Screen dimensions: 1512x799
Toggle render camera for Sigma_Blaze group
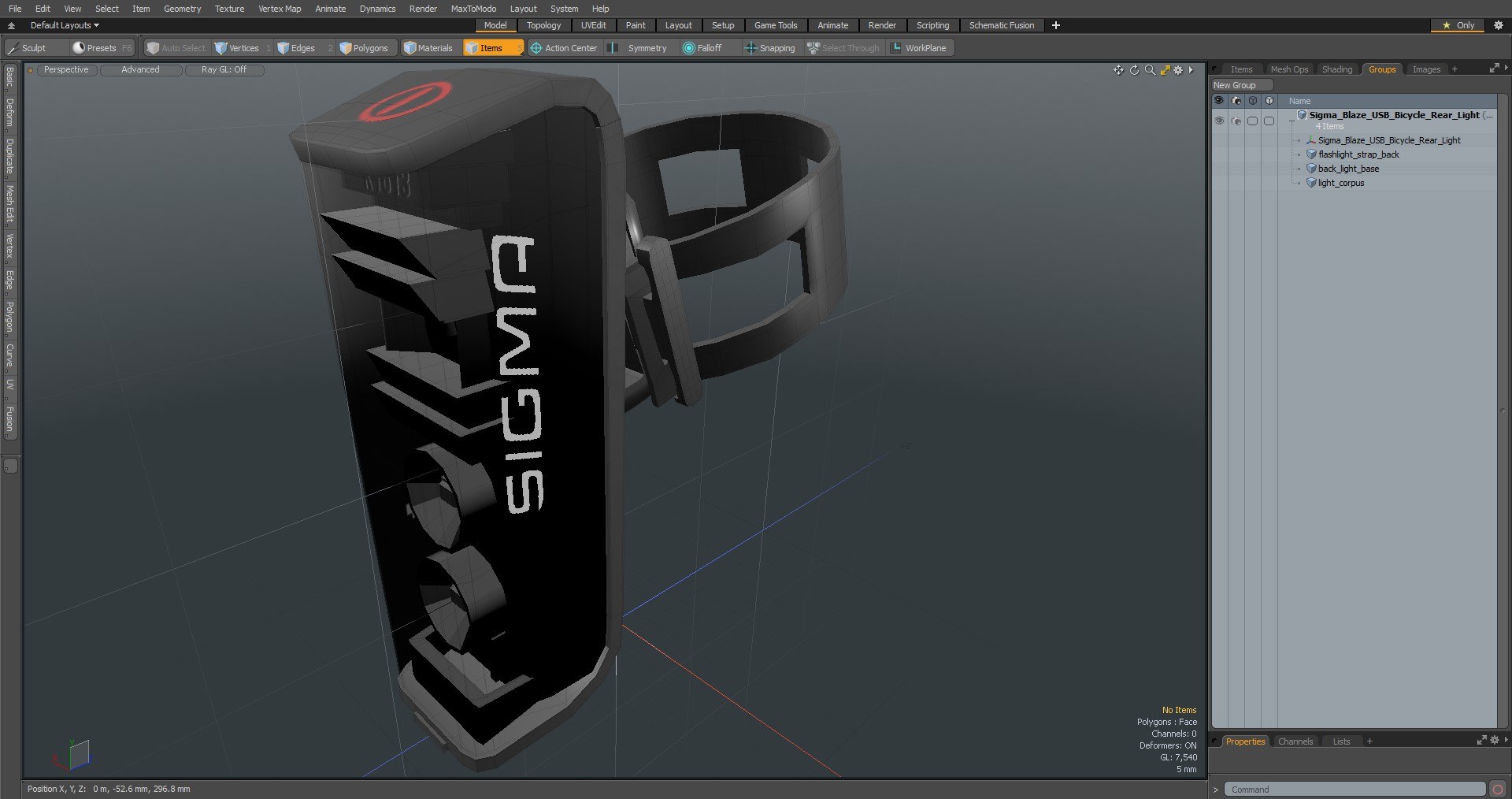(1236, 121)
